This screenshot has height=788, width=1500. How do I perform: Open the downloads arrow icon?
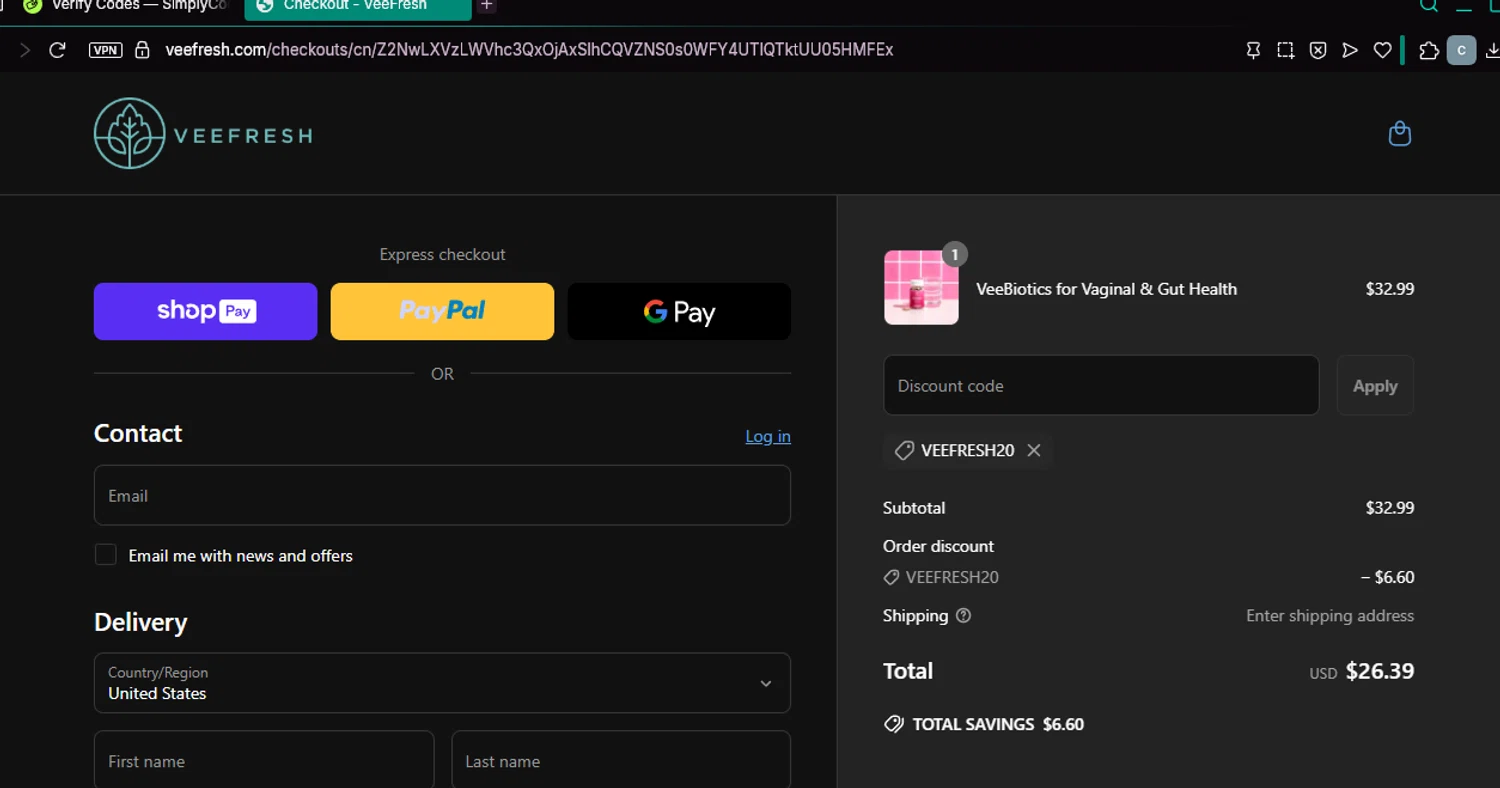pos(1492,50)
